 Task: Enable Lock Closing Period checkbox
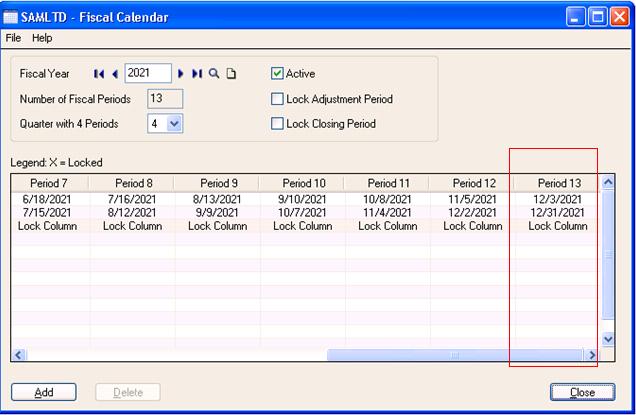277,123
